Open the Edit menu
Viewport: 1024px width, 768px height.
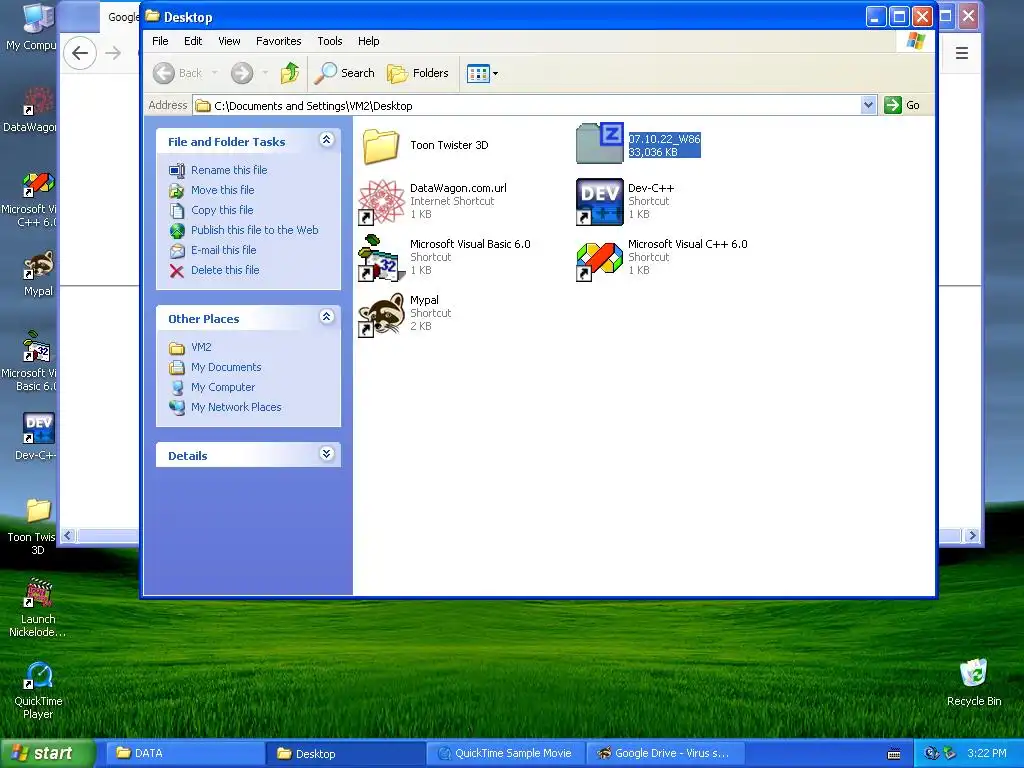tap(193, 41)
